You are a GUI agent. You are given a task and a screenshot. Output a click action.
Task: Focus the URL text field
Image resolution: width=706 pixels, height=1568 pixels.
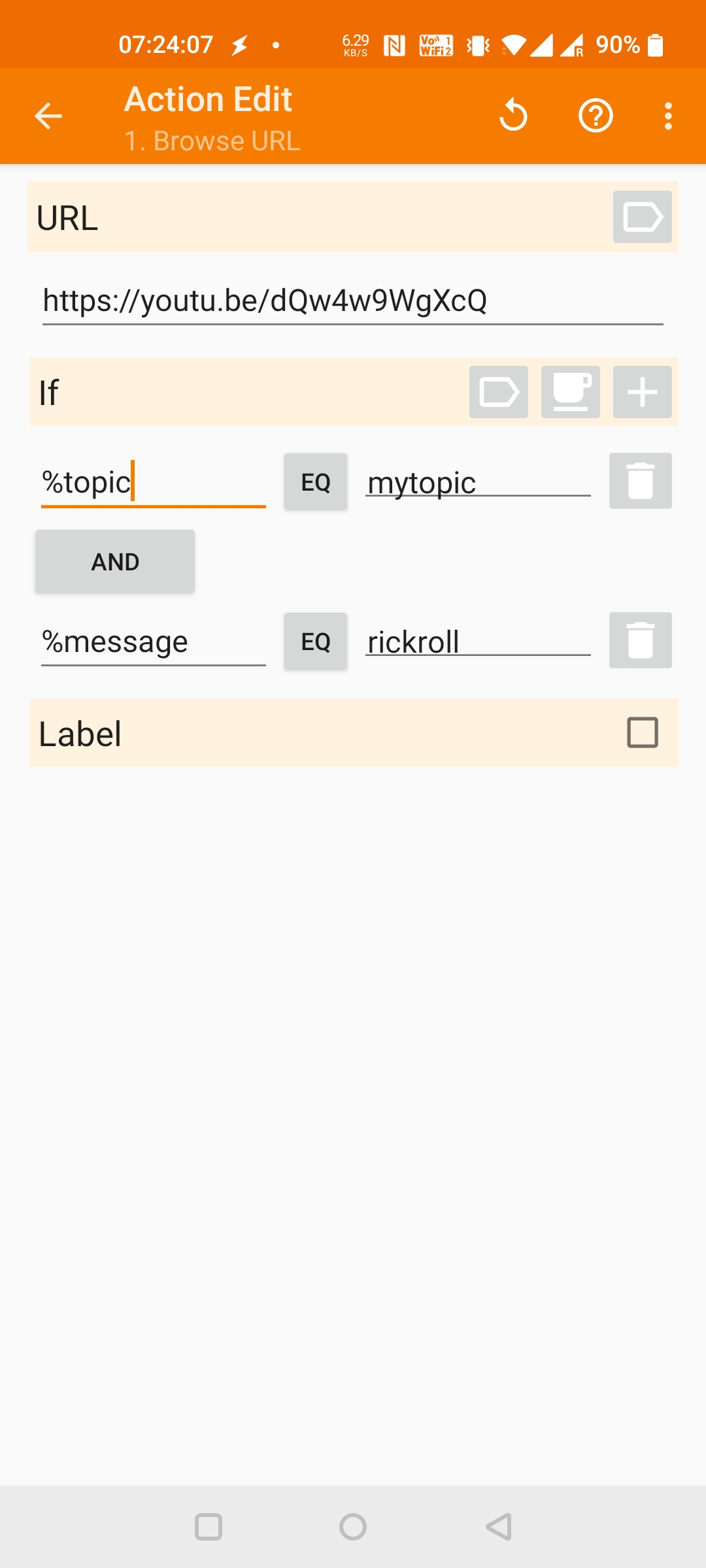pyautogui.click(x=352, y=301)
